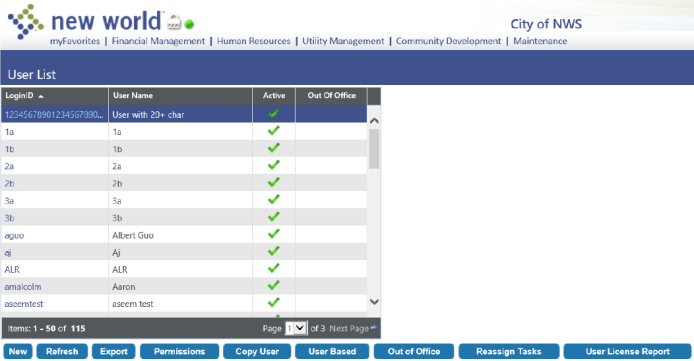Open the Financial Management menu
The width and height of the screenshot is (694, 361).
click(x=158, y=41)
